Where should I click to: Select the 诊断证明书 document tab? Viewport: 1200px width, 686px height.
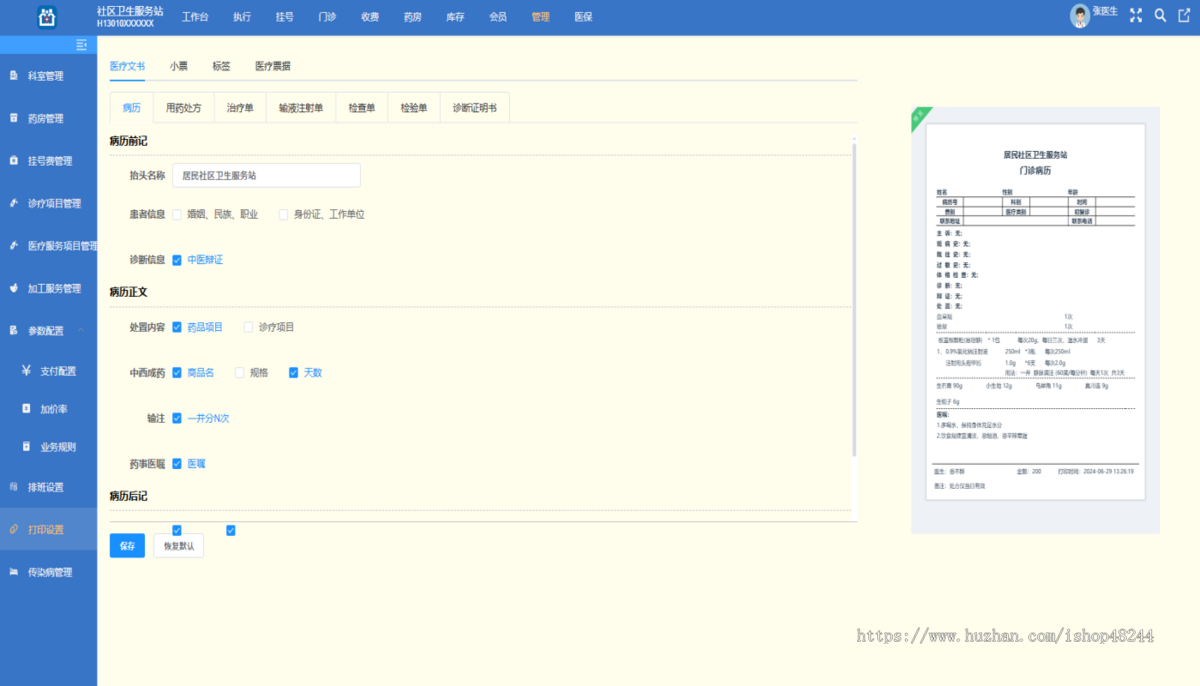pos(475,108)
